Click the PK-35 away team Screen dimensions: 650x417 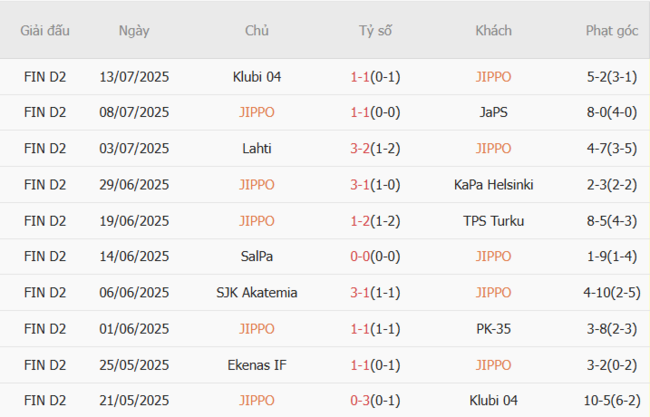coord(493,328)
